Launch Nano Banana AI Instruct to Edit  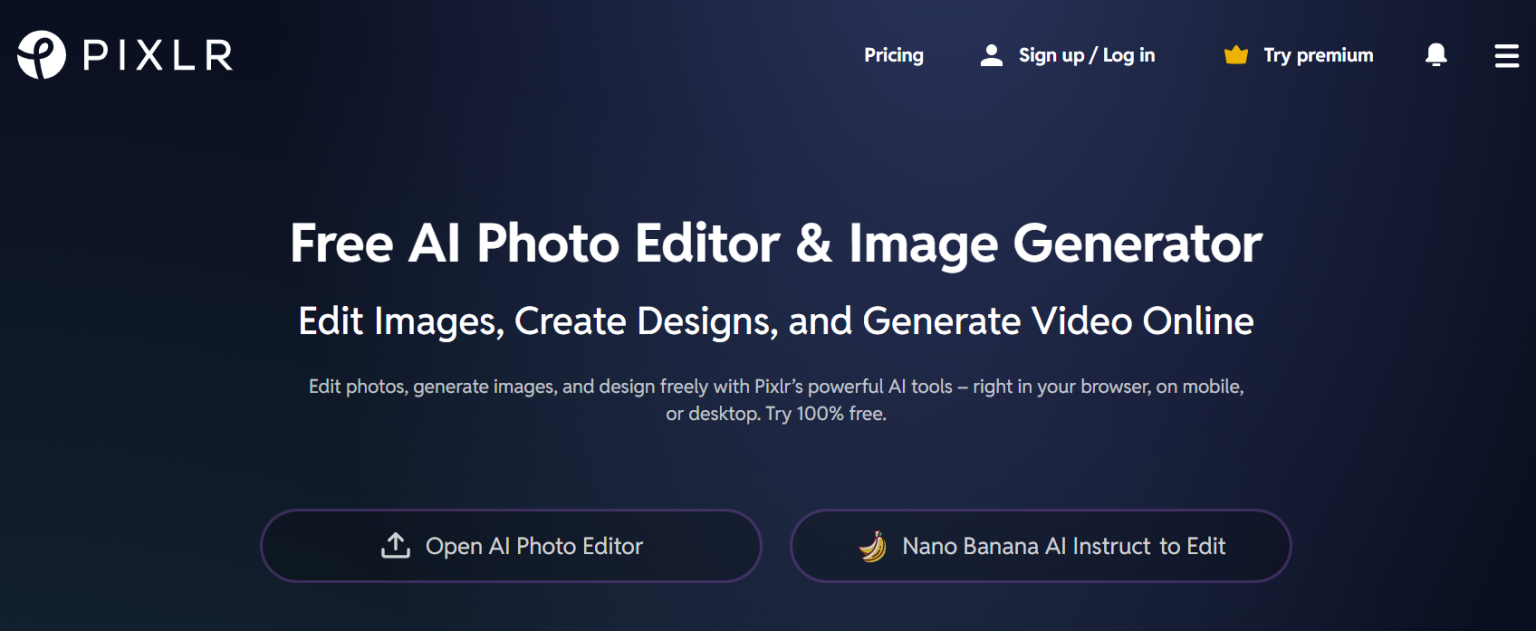[1040, 546]
